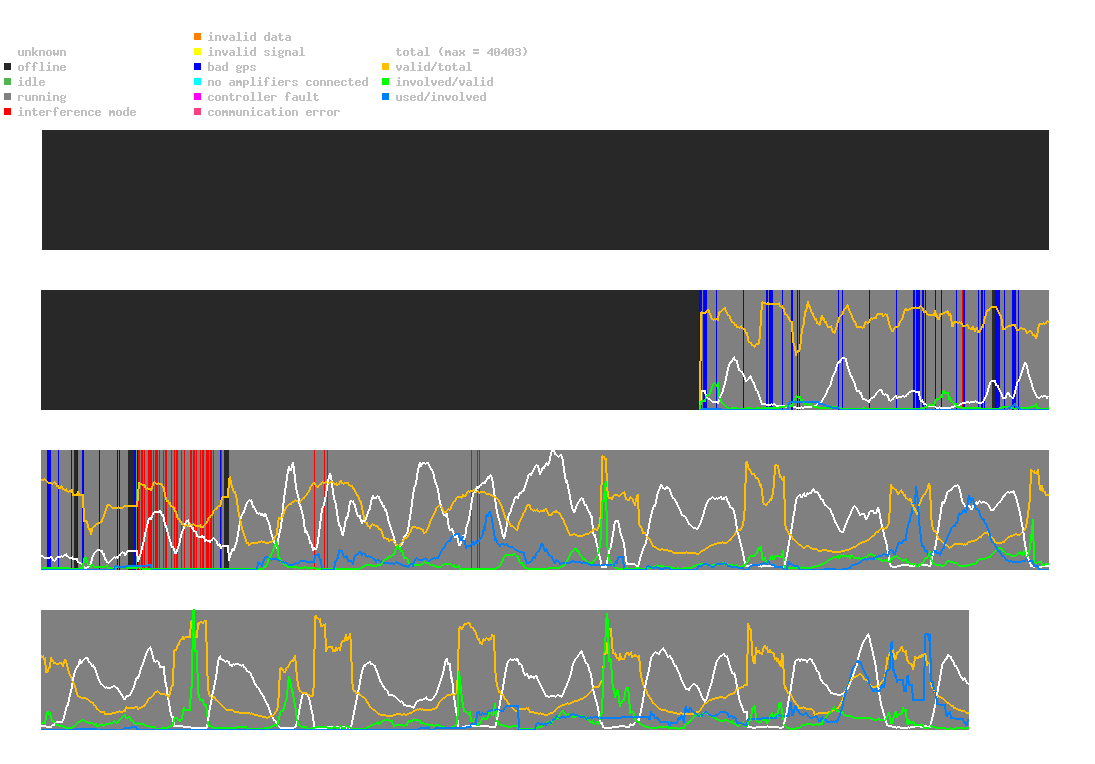The height and width of the screenshot is (764, 1095).
Task: Click the 'communication error' legend label
Action: [x=274, y=112]
